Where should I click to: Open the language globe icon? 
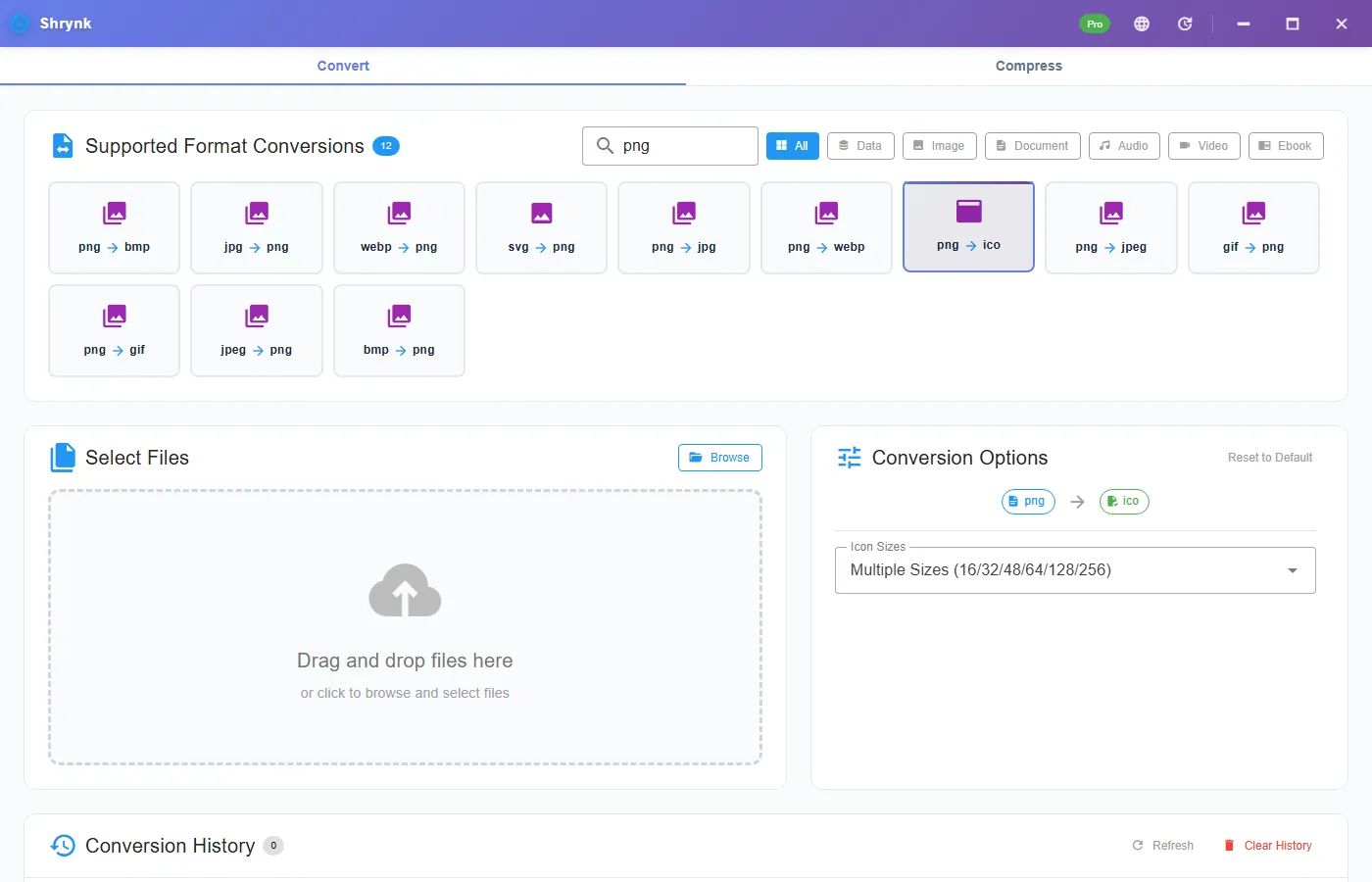pyautogui.click(x=1142, y=24)
